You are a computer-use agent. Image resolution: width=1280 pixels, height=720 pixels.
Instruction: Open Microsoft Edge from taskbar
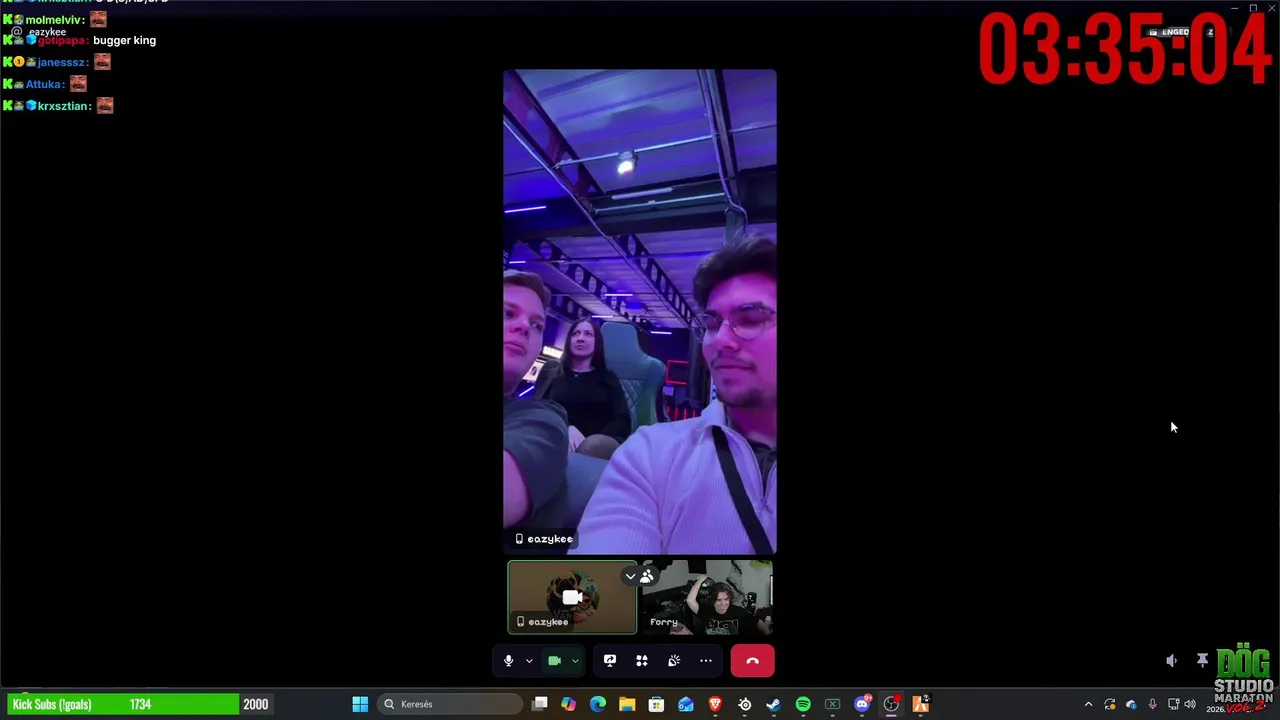coord(598,704)
